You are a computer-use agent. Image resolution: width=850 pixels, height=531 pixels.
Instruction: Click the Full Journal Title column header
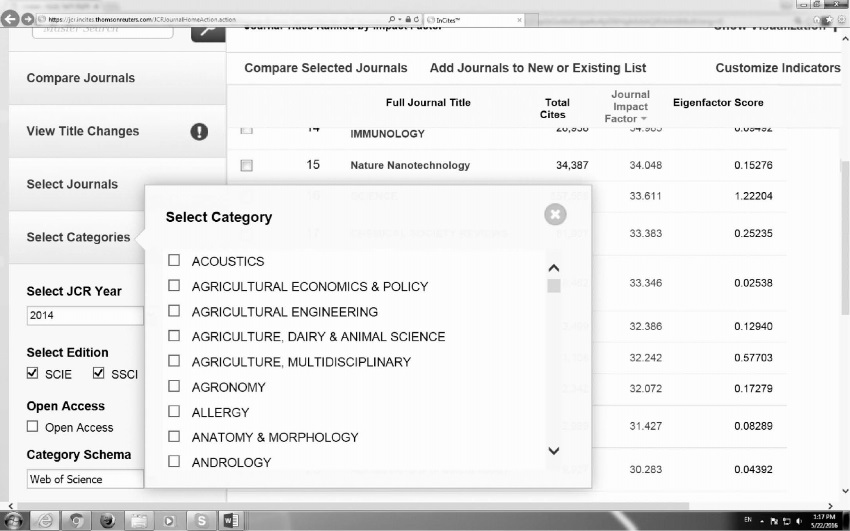[428, 102]
